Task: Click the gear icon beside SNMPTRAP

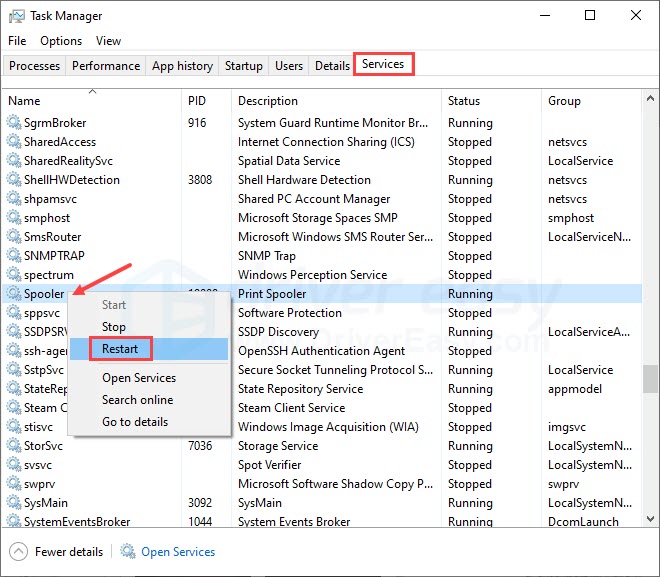Action: coord(14,256)
